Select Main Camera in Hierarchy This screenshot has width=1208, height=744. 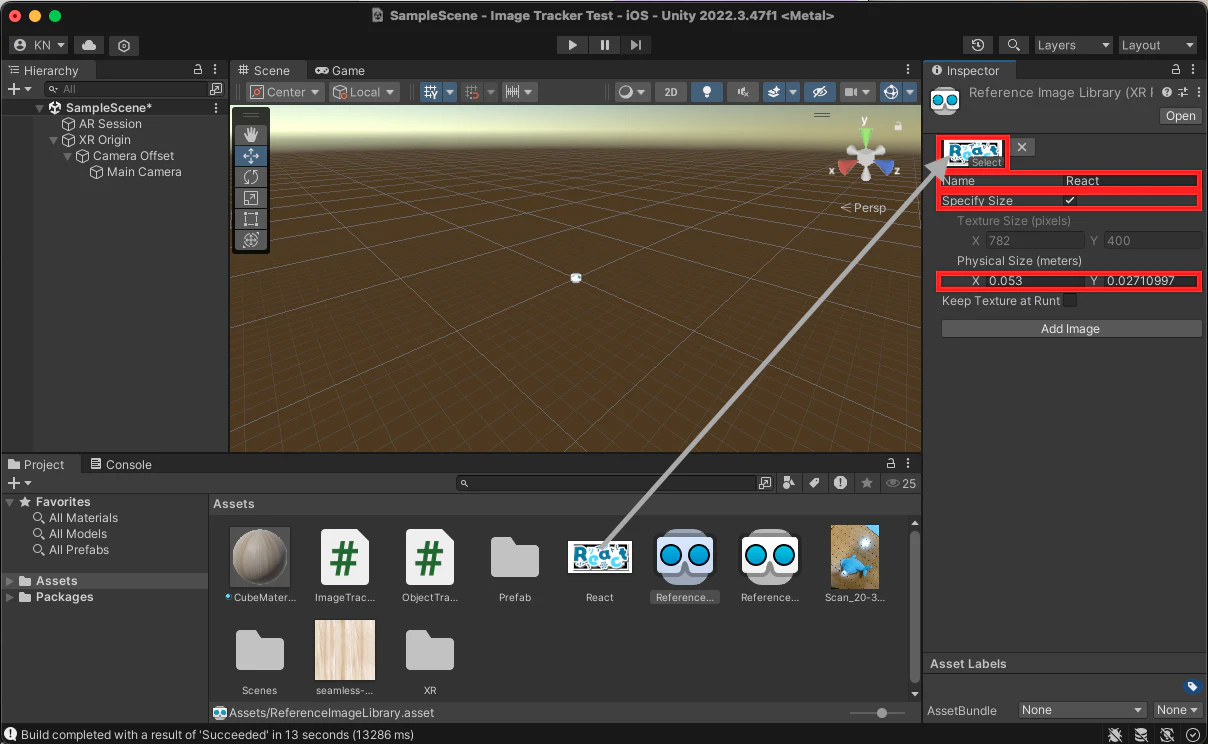pyautogui.click(x=144, y=172)
